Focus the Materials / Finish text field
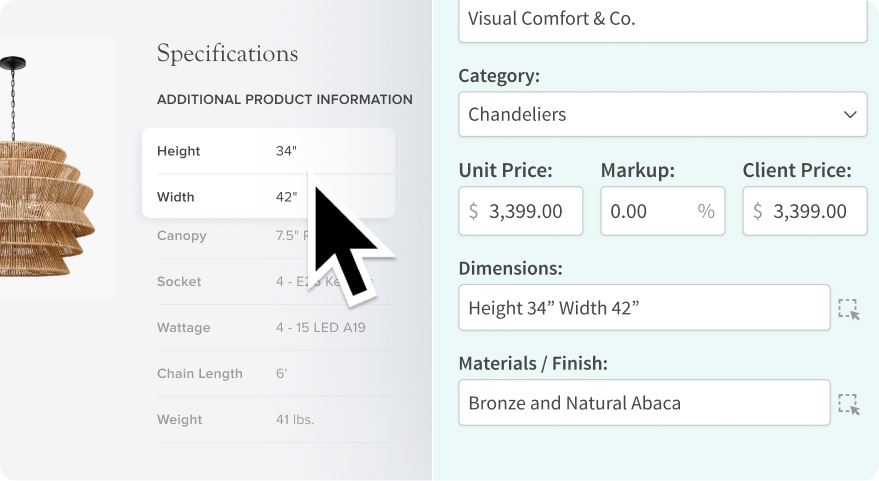 (x=644, y=403)
